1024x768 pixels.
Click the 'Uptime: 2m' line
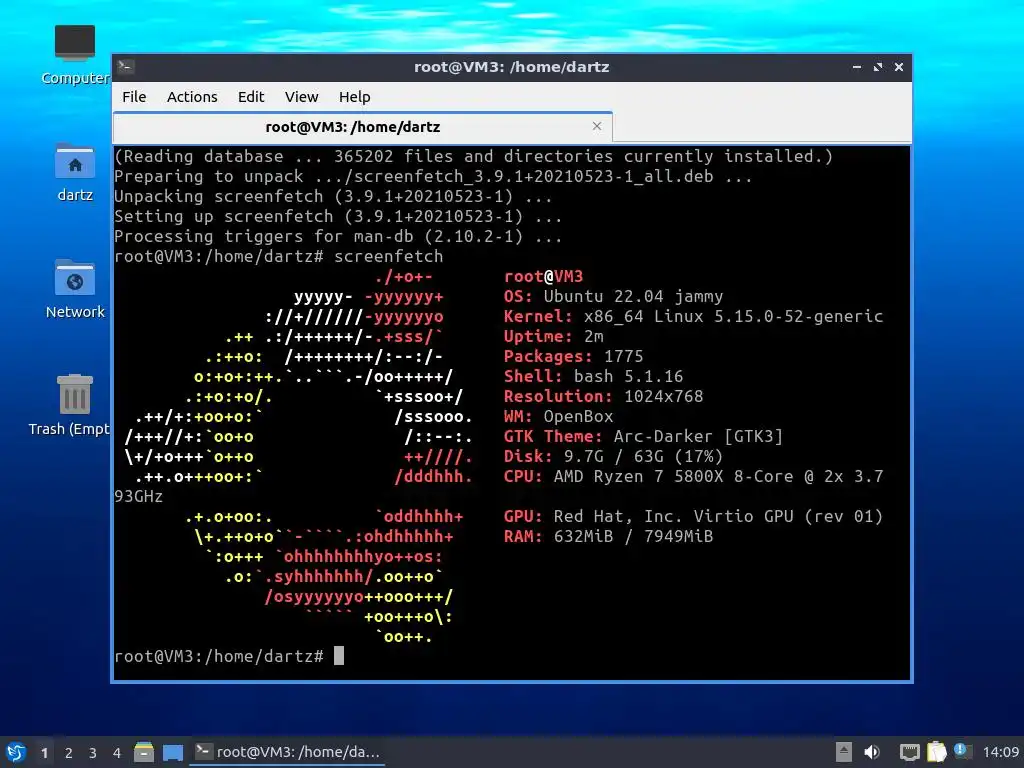553,336
